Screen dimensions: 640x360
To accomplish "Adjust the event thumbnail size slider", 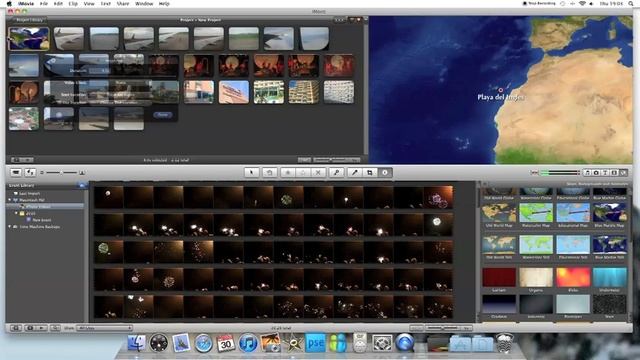I will click(62, 173).
